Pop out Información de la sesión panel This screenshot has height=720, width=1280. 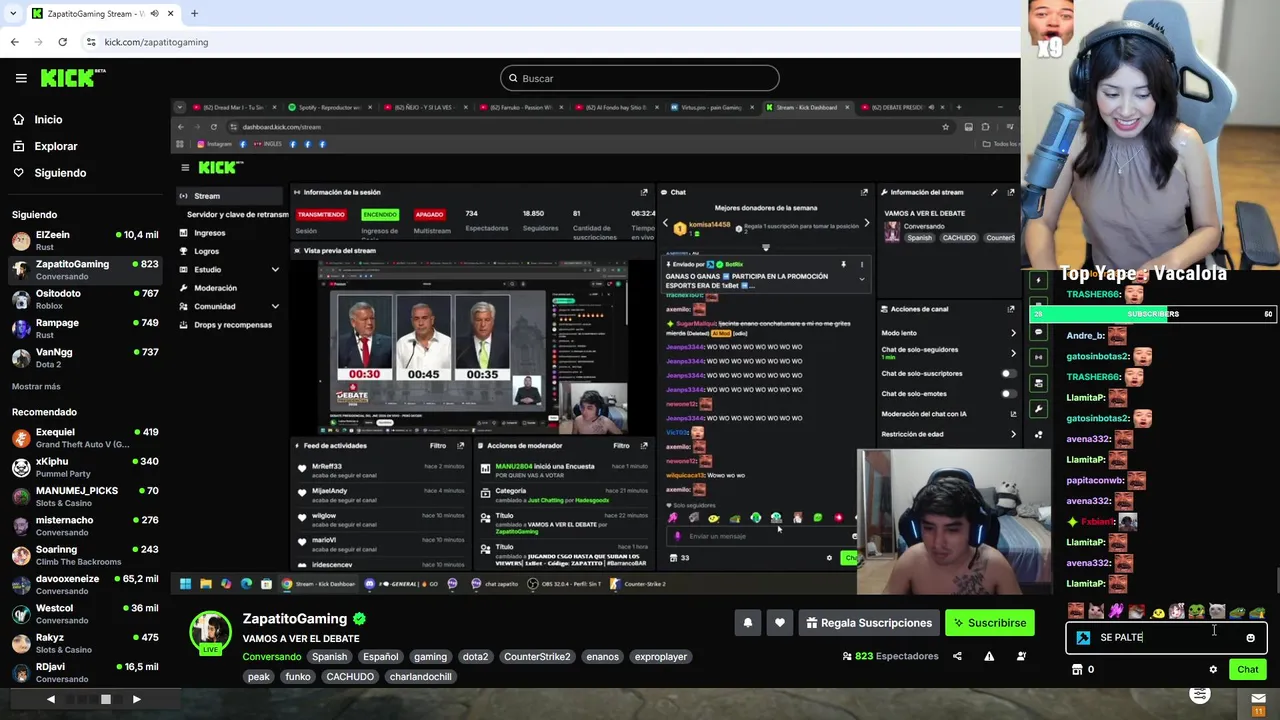coord(644,192)
